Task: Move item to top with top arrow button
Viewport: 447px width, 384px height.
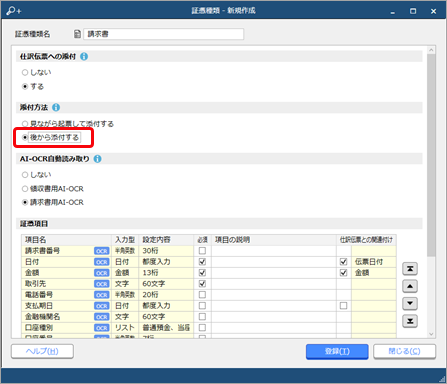Action: coord(410,269)
